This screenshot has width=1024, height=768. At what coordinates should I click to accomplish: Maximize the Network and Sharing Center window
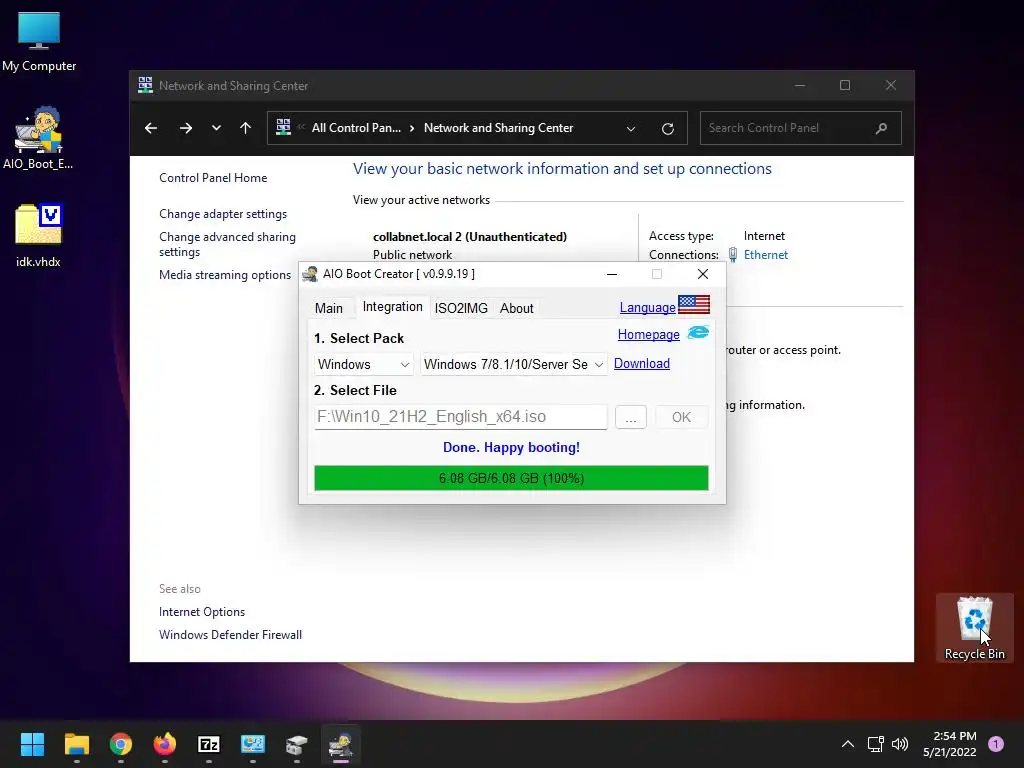845,85
